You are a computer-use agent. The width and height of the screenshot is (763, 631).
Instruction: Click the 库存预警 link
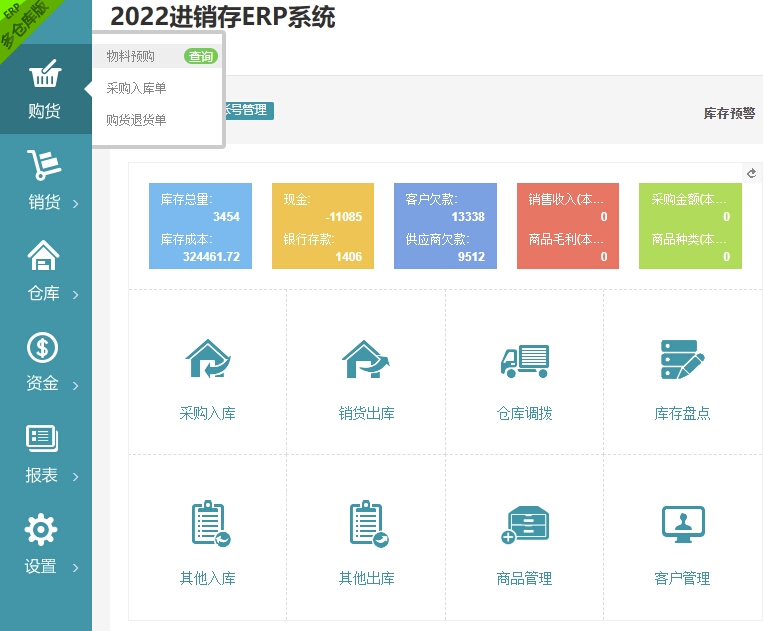pyautogui.click(x=729, y=113)
